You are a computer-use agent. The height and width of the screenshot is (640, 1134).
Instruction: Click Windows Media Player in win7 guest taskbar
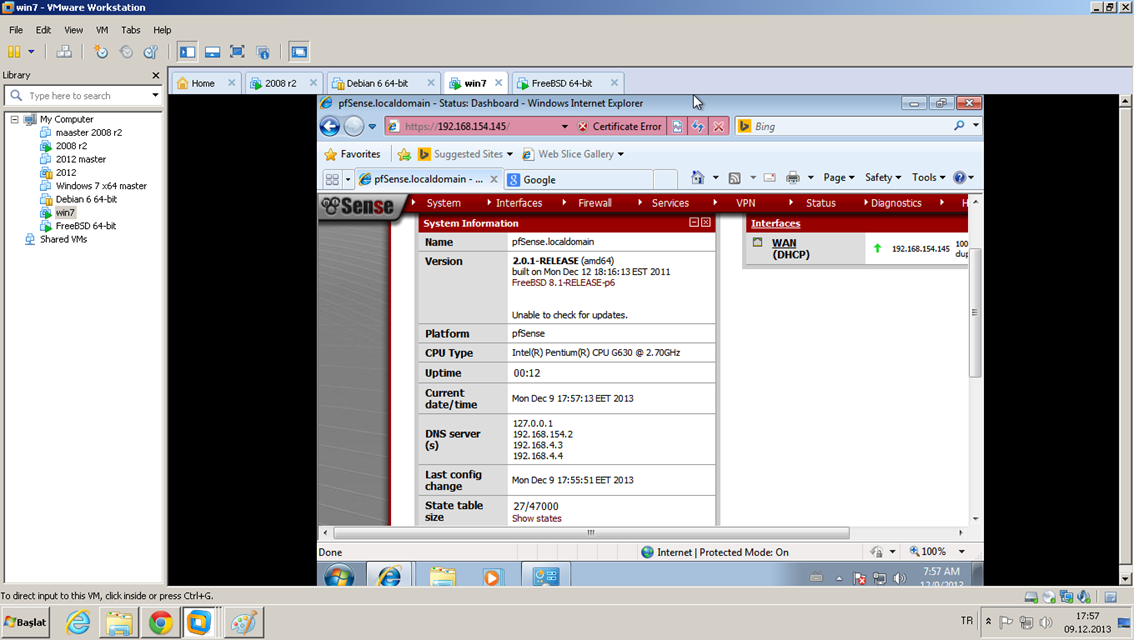[x=492, y=577]
